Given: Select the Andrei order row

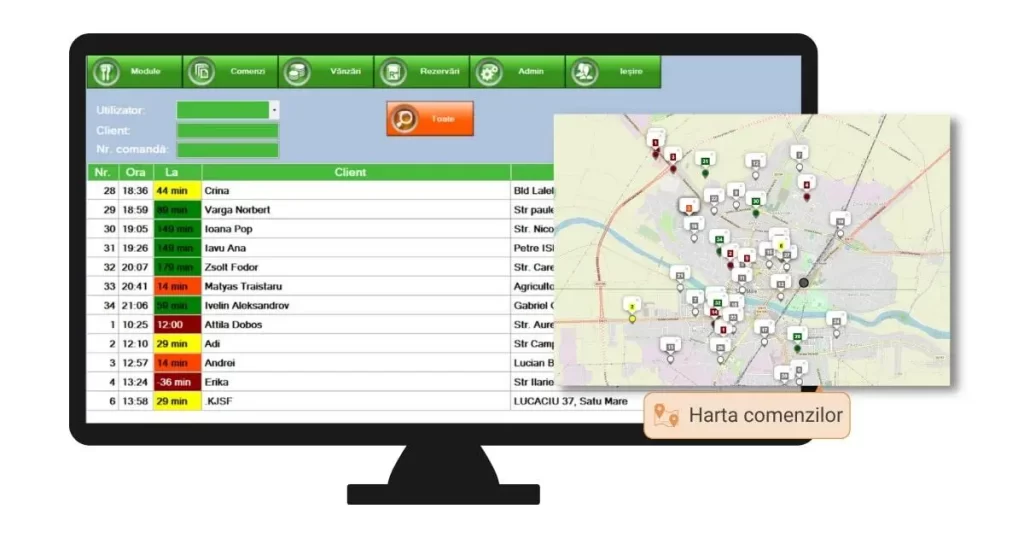Looking at the screenshot, I should pos(320,363).
